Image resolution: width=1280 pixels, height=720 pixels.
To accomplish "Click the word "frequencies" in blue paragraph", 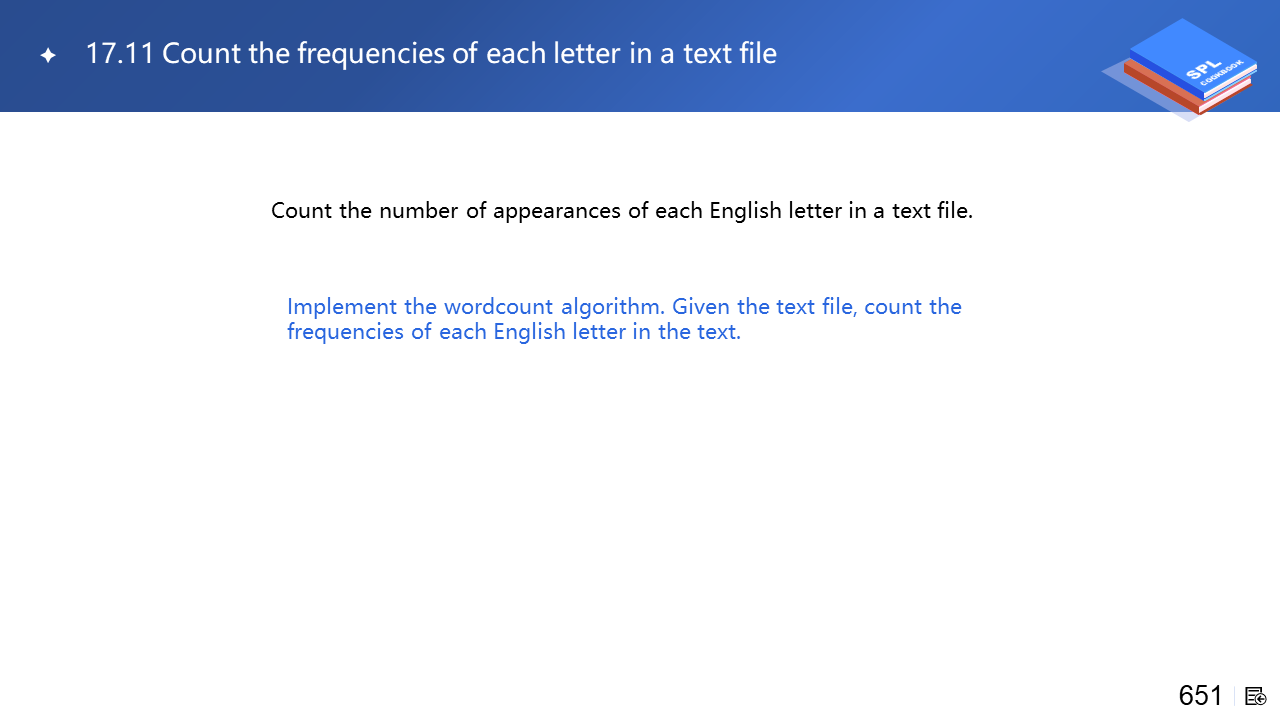I will (x=345, y=332).
